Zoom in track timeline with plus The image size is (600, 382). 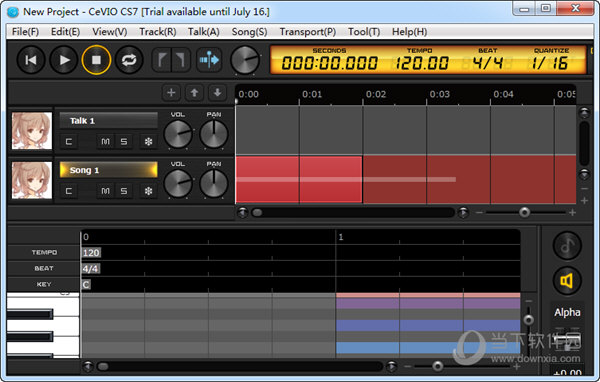[572, 212]
